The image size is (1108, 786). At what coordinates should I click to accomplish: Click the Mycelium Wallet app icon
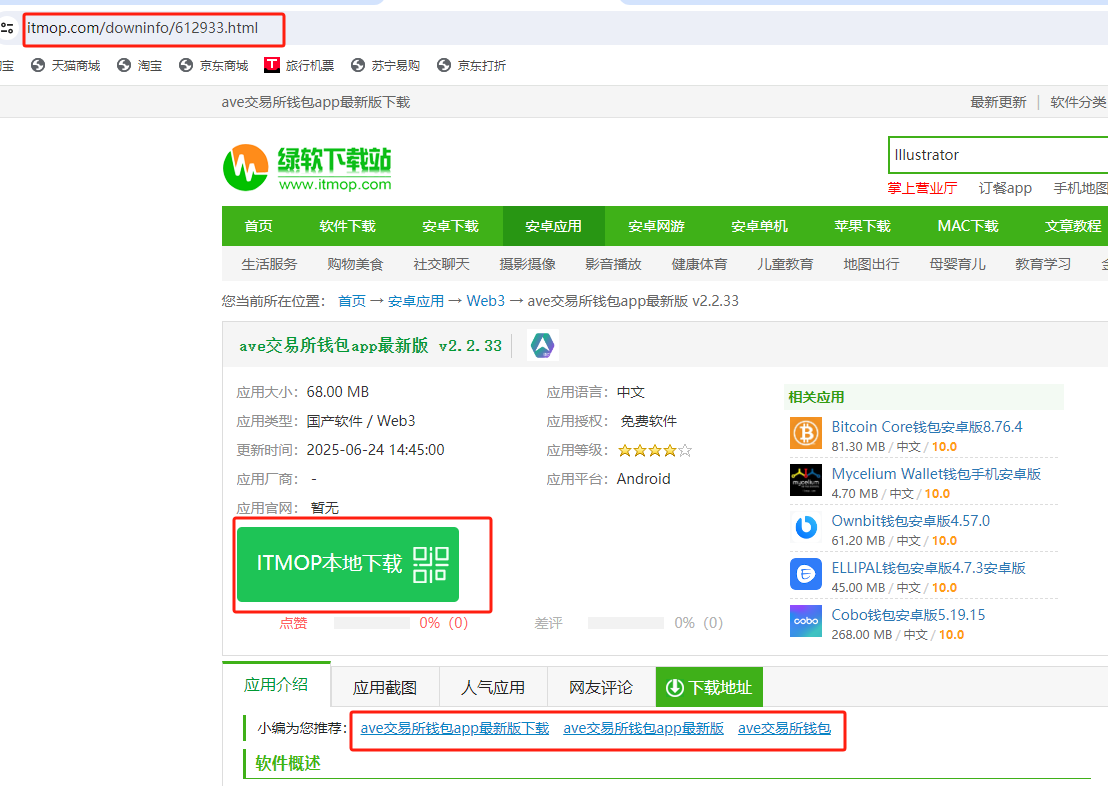805,480
